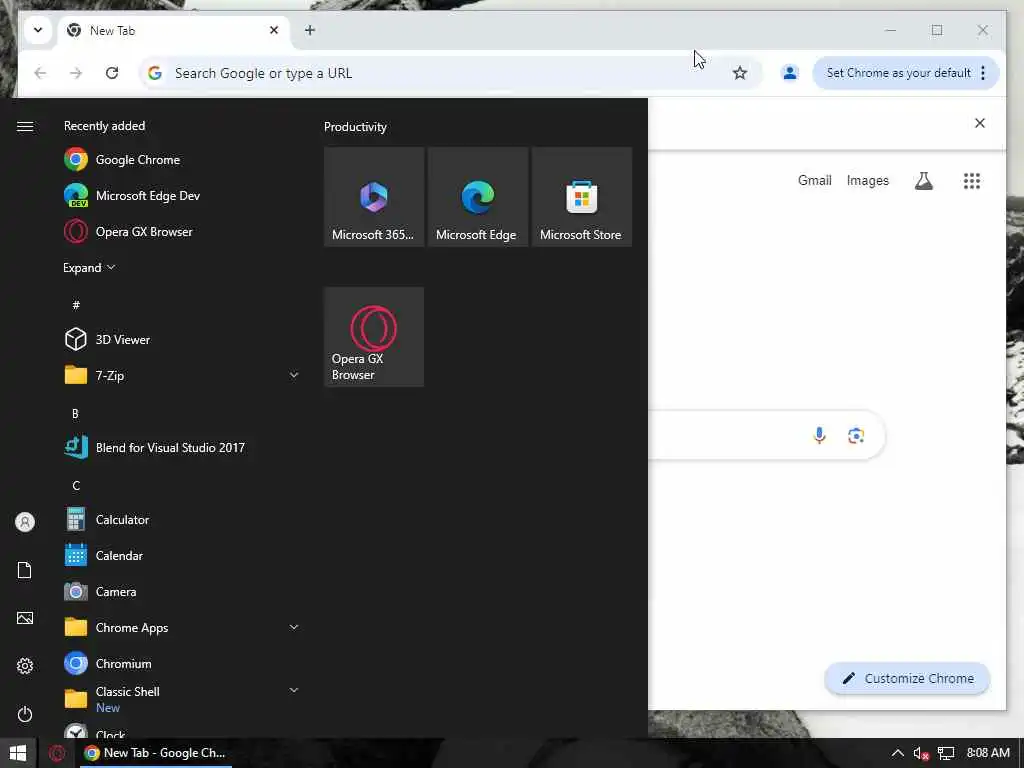Open Pictures from the Start sidebar
Viewport: 1024px width, 768px height.
(25, 618)
